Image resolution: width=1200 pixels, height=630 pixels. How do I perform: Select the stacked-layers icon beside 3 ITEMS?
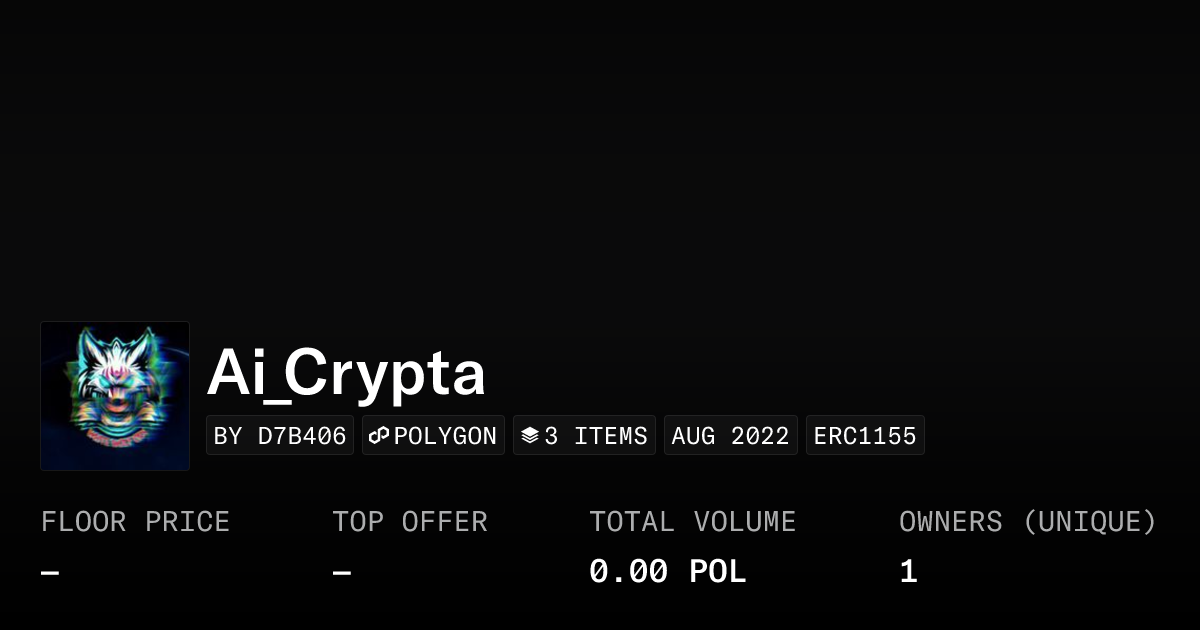pos(530,435)
